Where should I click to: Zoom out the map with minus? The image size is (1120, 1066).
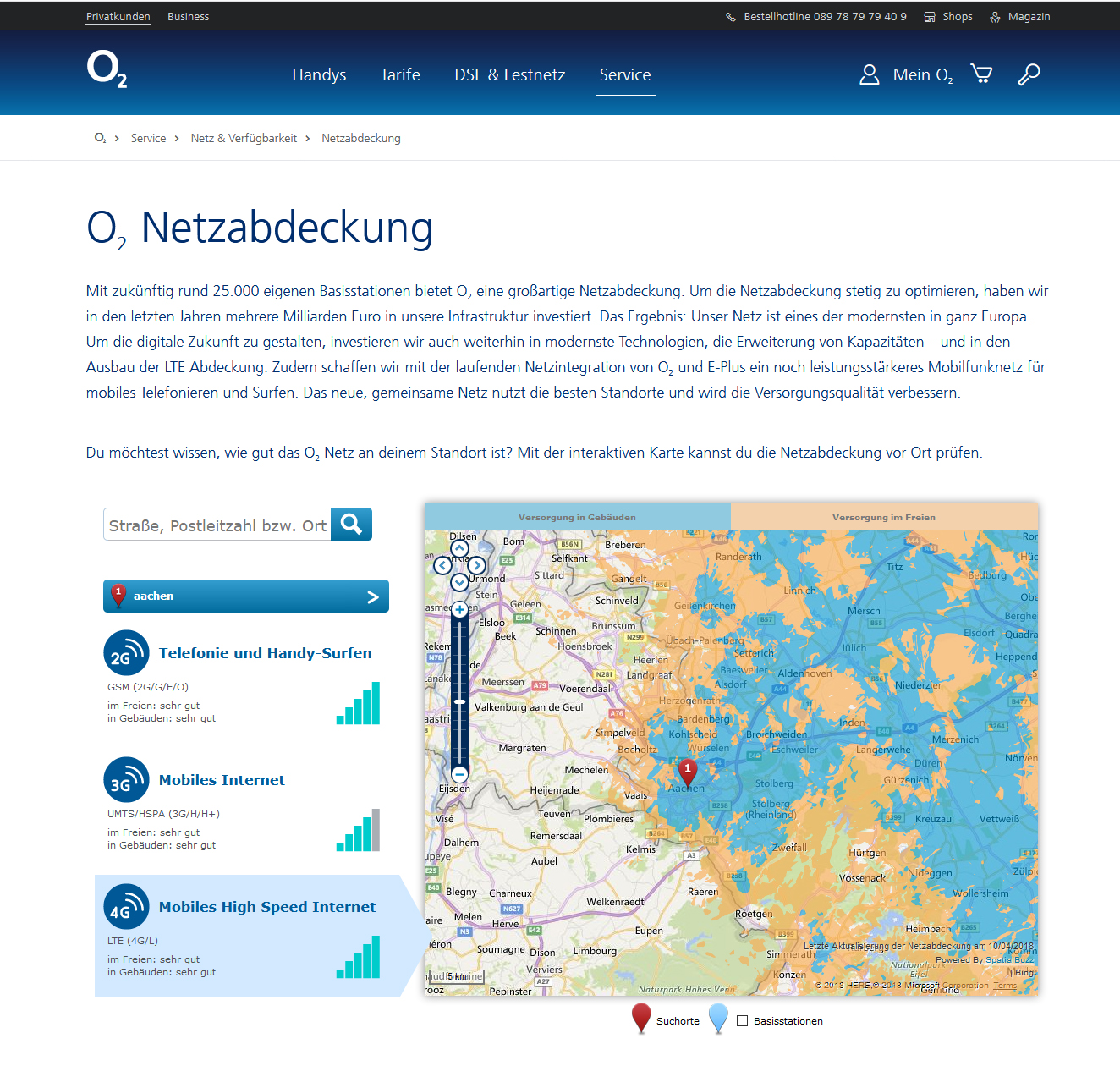[x=459, y=774]
